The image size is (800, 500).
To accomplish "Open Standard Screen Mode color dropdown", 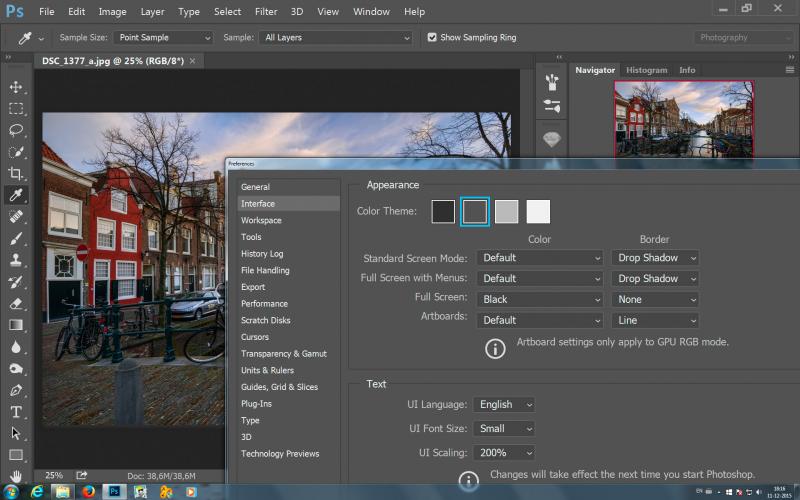I will pyautogui.click(x=540, y=258).
